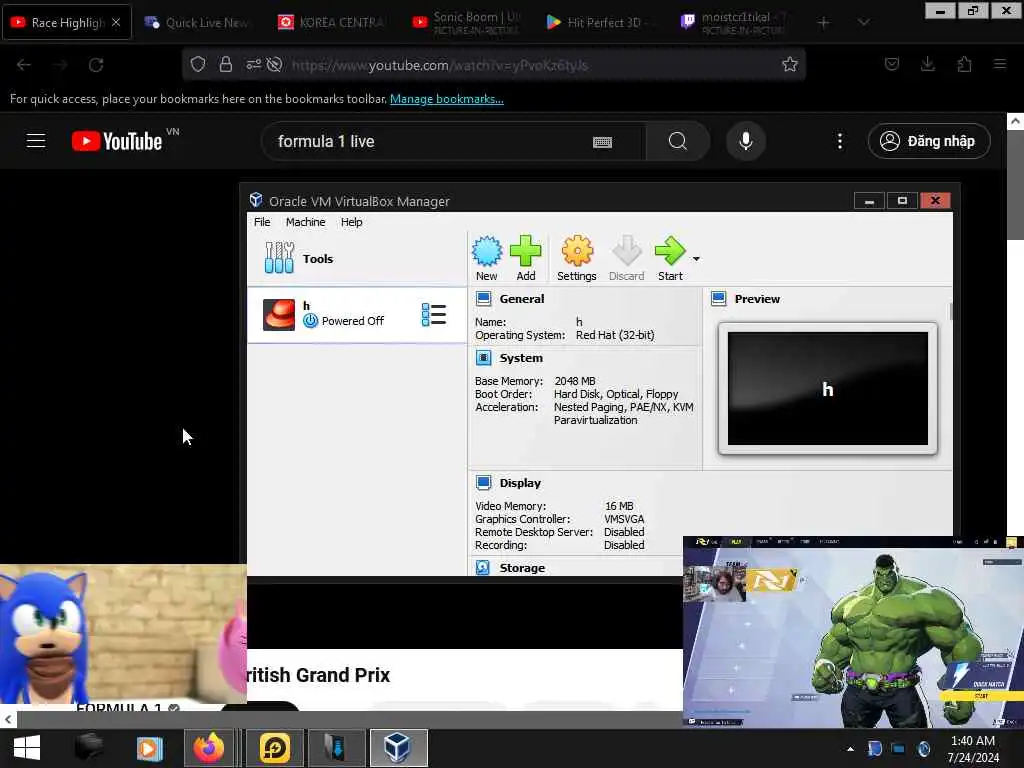This screenshot has height=768, width=1024.
Task: Click the Đăng nhập sign-in button
Action: pyautogui.click(x=929, y=141)
